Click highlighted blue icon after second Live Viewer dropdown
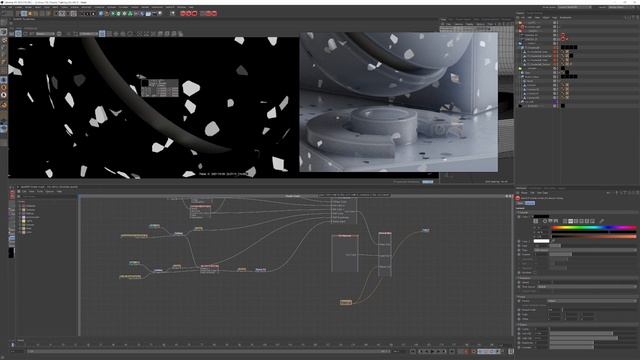 click(102, 33)
